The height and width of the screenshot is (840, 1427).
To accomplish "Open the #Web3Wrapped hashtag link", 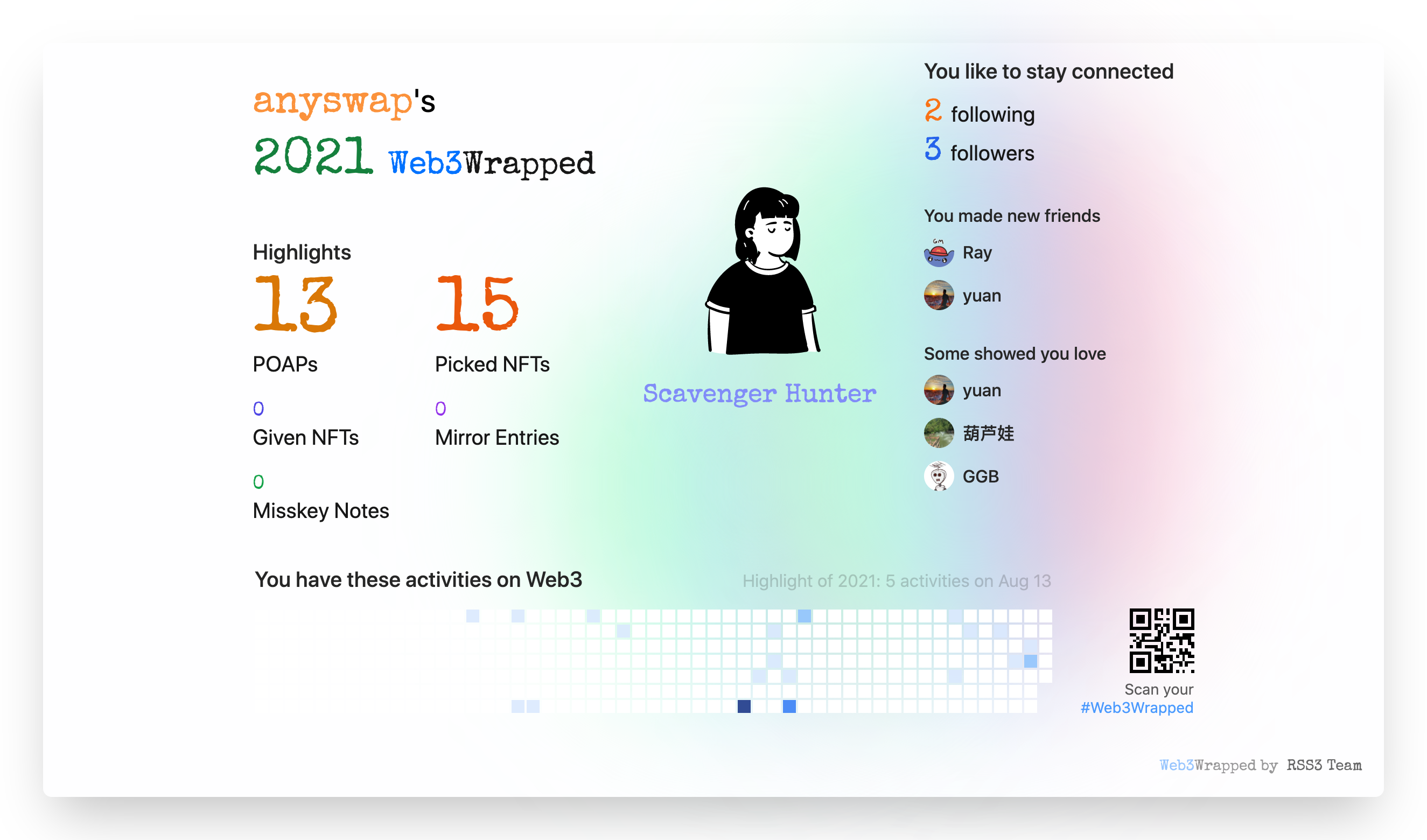I will (1137, 708).
